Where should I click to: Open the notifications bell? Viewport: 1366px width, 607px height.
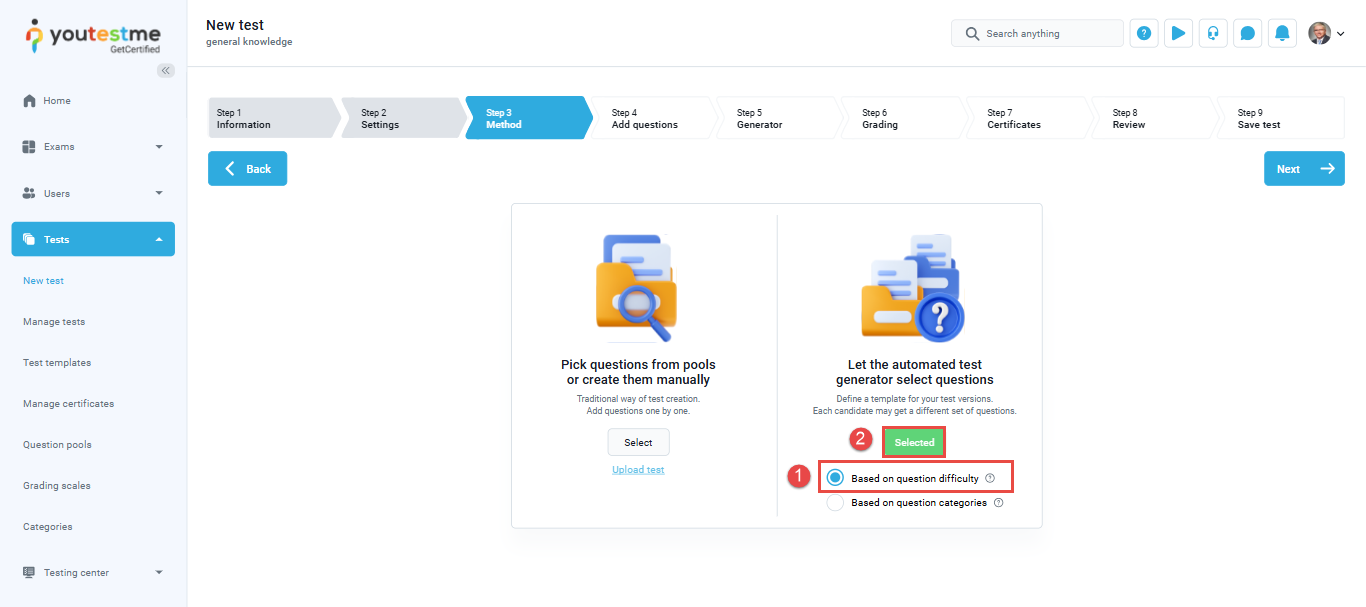pyautogui.click(x=1282, y=33)
